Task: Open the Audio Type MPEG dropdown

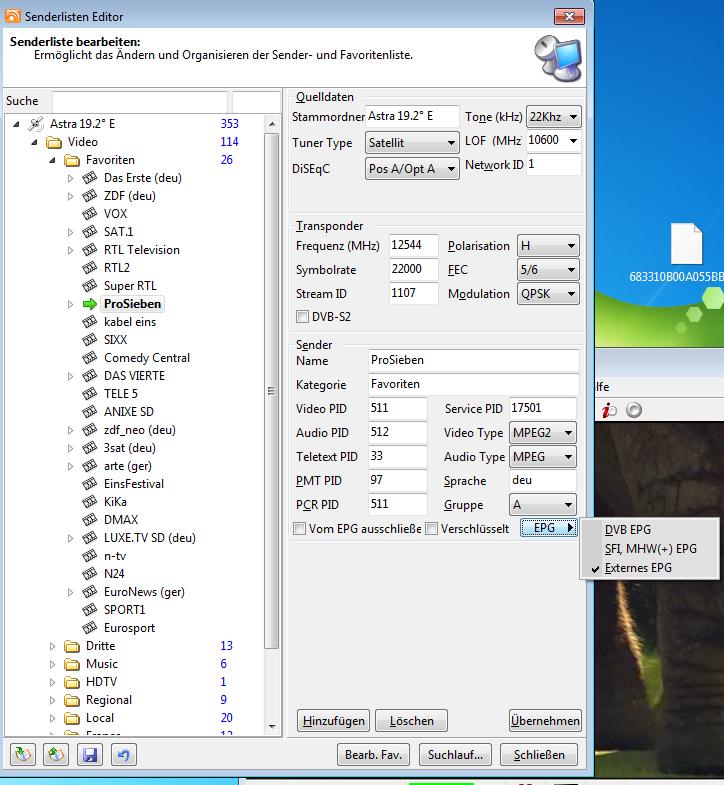Action: (x=543, y=457)
